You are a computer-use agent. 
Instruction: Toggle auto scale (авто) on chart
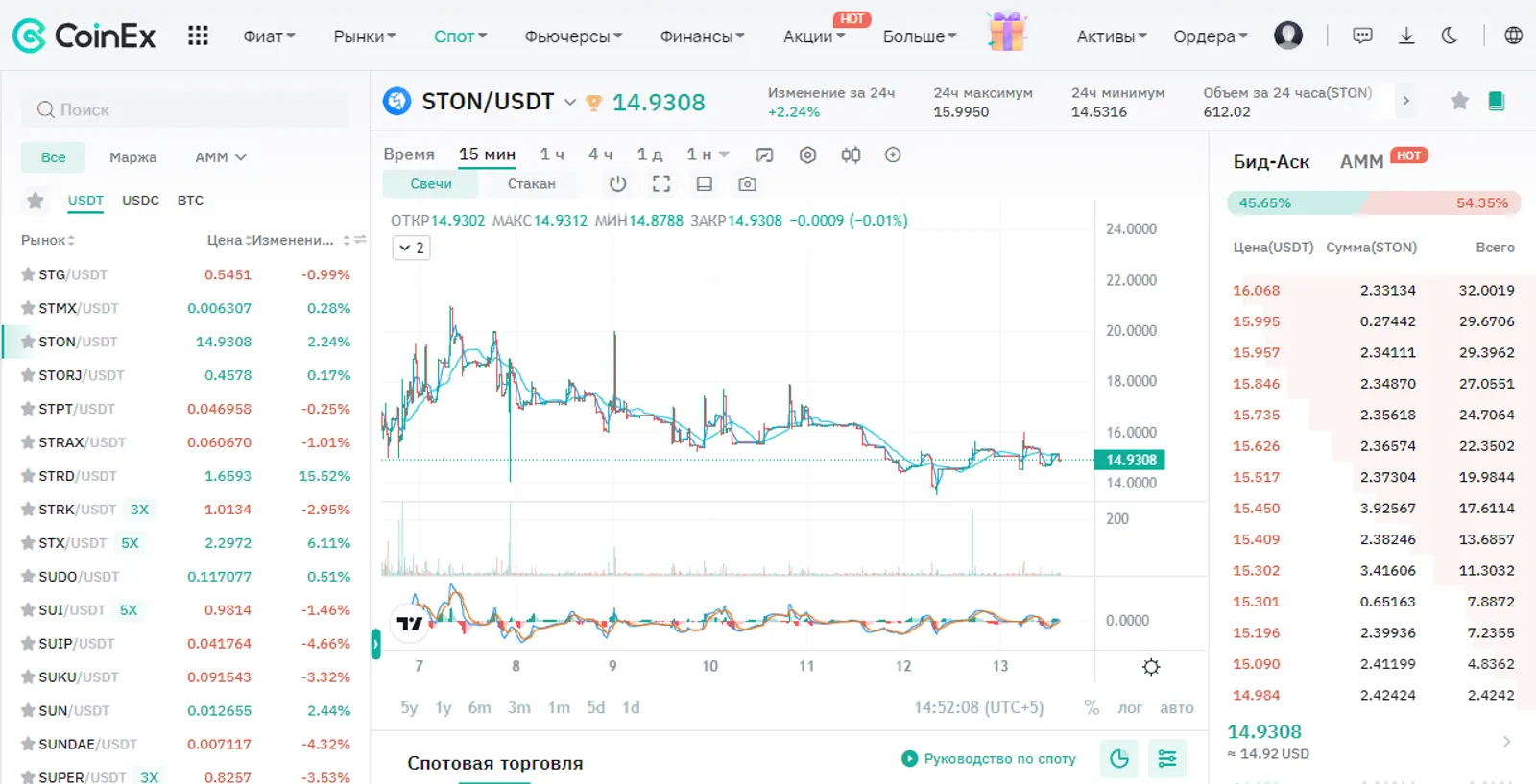click(x=1176, y=707)
